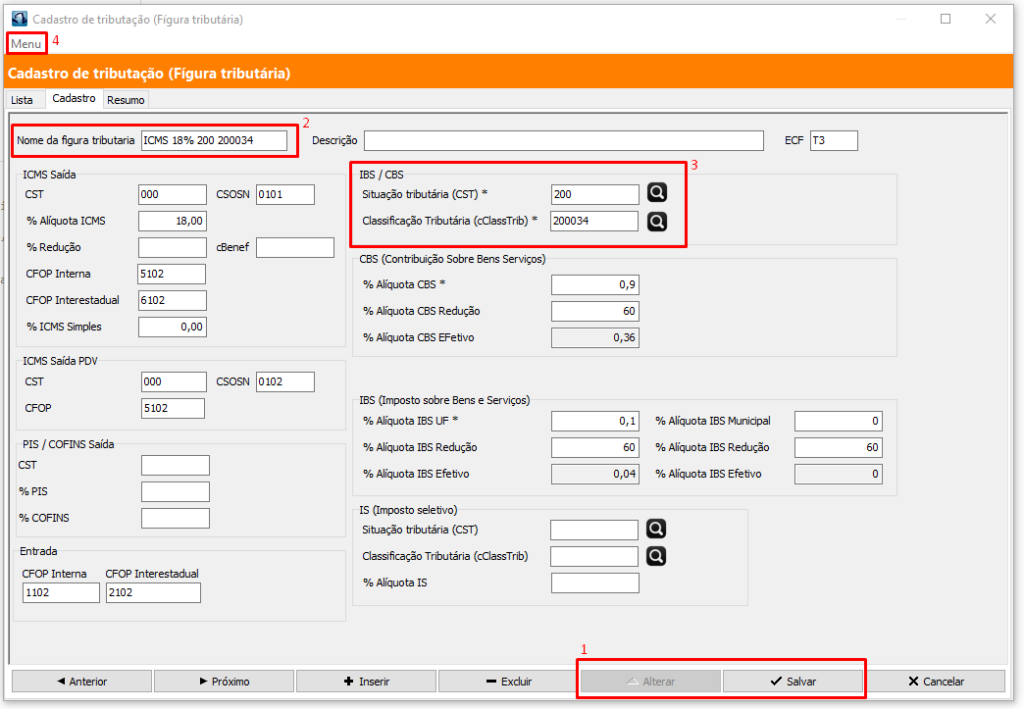
Task: Click the ECF input field
Action: tap(833, 141)
